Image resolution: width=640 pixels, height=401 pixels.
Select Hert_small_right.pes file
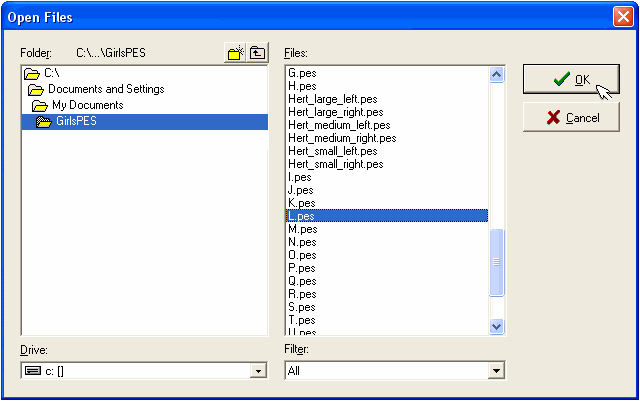(x=335, y=164)
